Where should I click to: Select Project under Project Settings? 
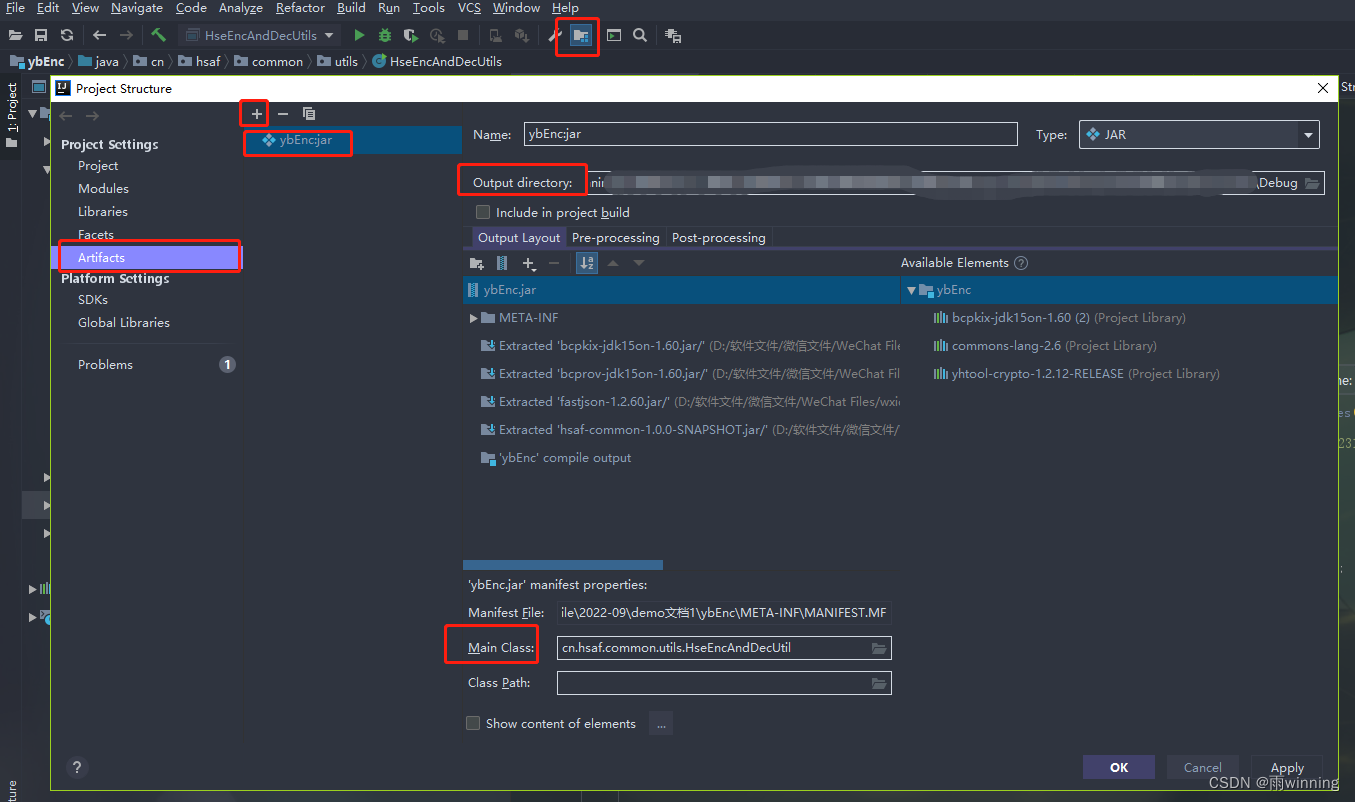pyautogui.click(x=98, y=166)
